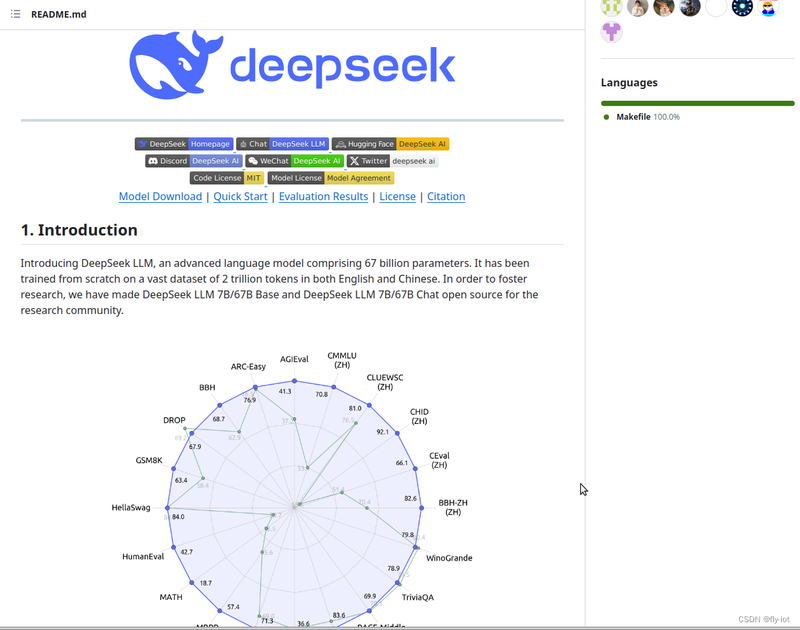This screenshot has width=800, height=630.
Task: Open the Code License MIT badge
Action: point(227,178)
